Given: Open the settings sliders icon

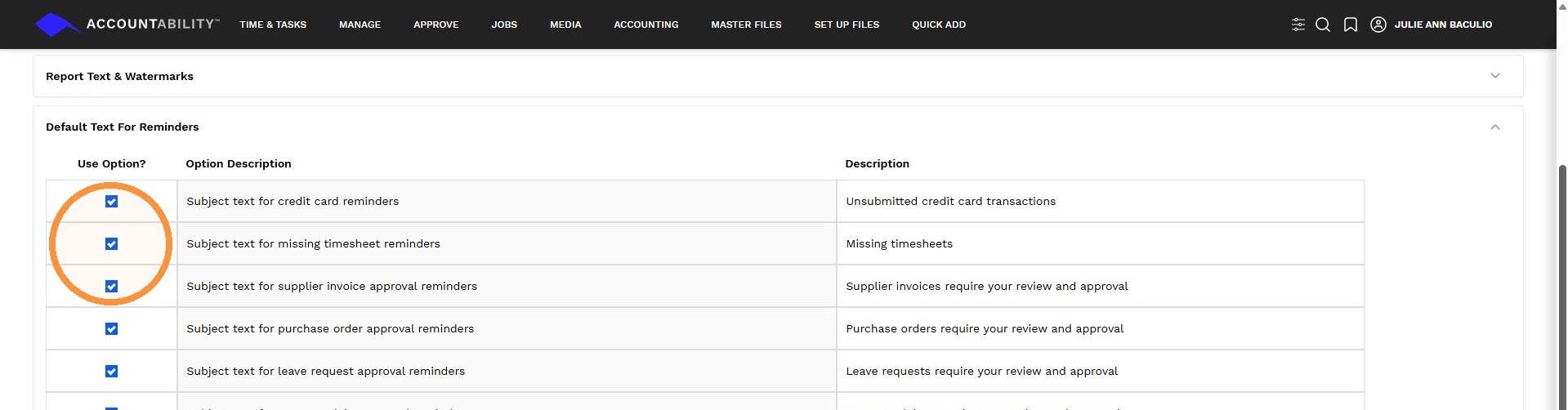Looking at the screenshot, I should 1298,25.
